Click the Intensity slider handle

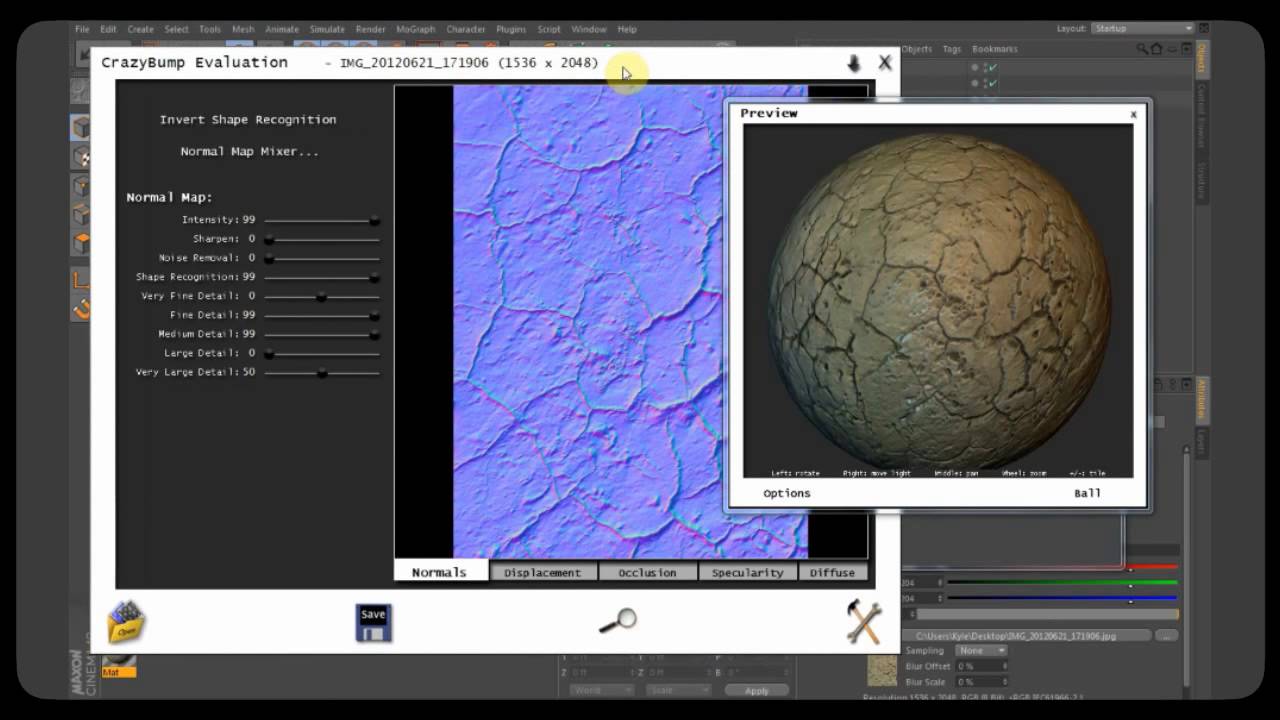tap(374, 220)
